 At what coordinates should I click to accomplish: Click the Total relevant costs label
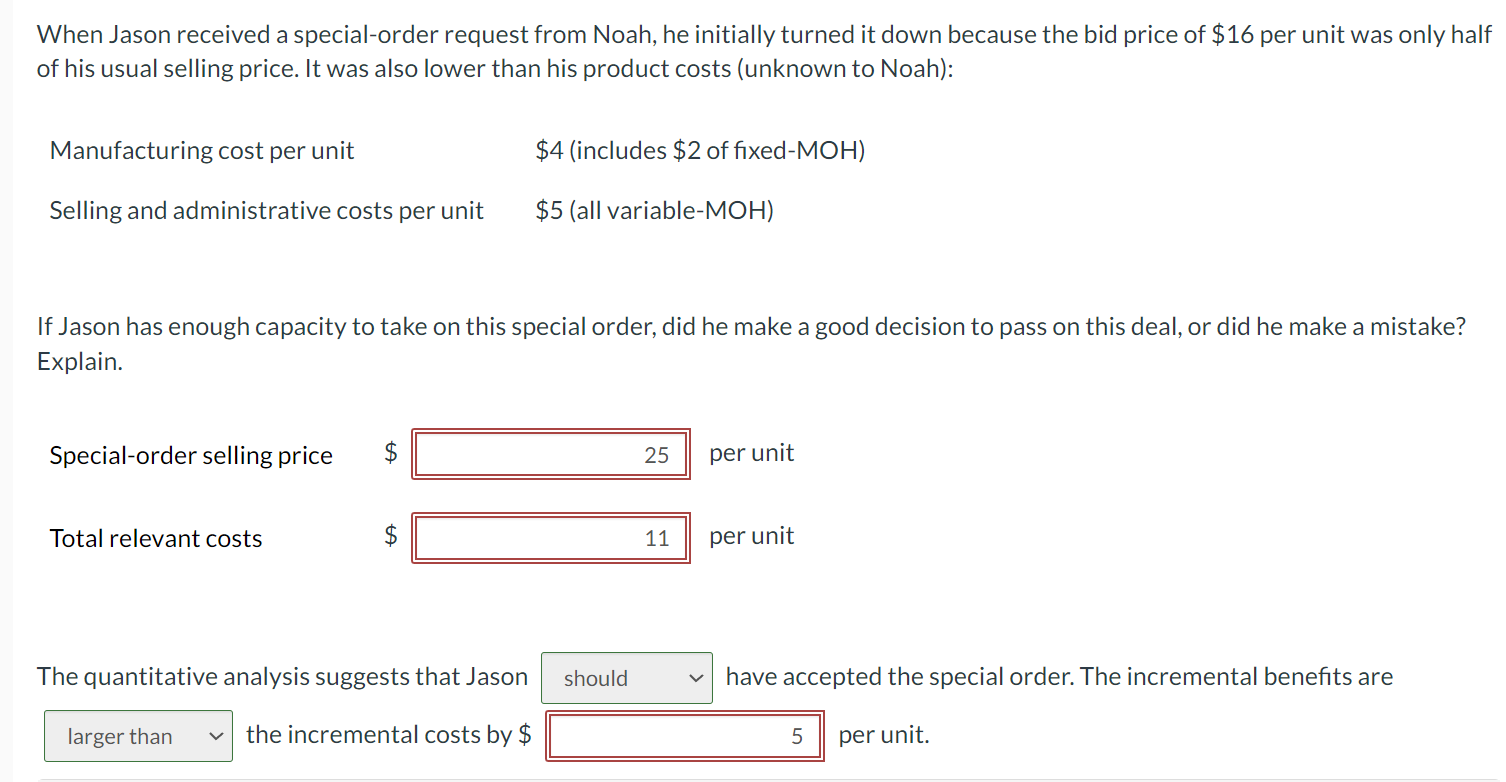pyautogui.click(x=155, y=538)
